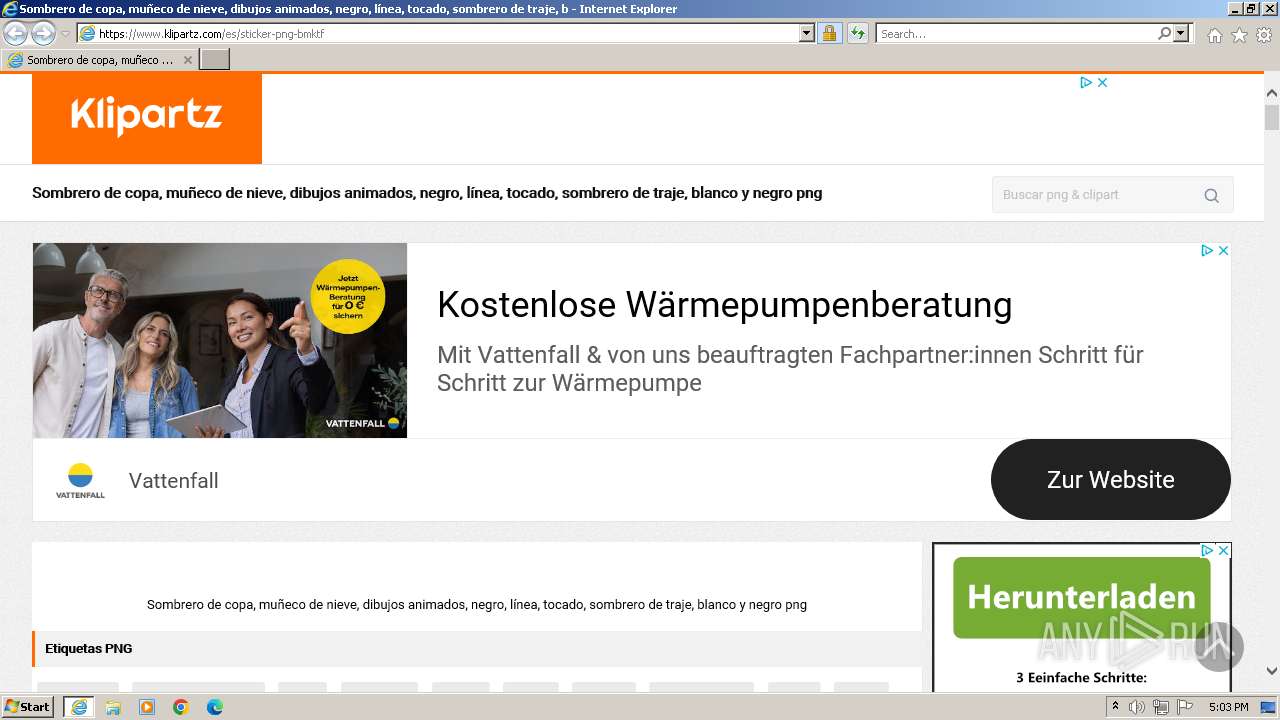Open Internet Explorer taskbar icon

78,707
